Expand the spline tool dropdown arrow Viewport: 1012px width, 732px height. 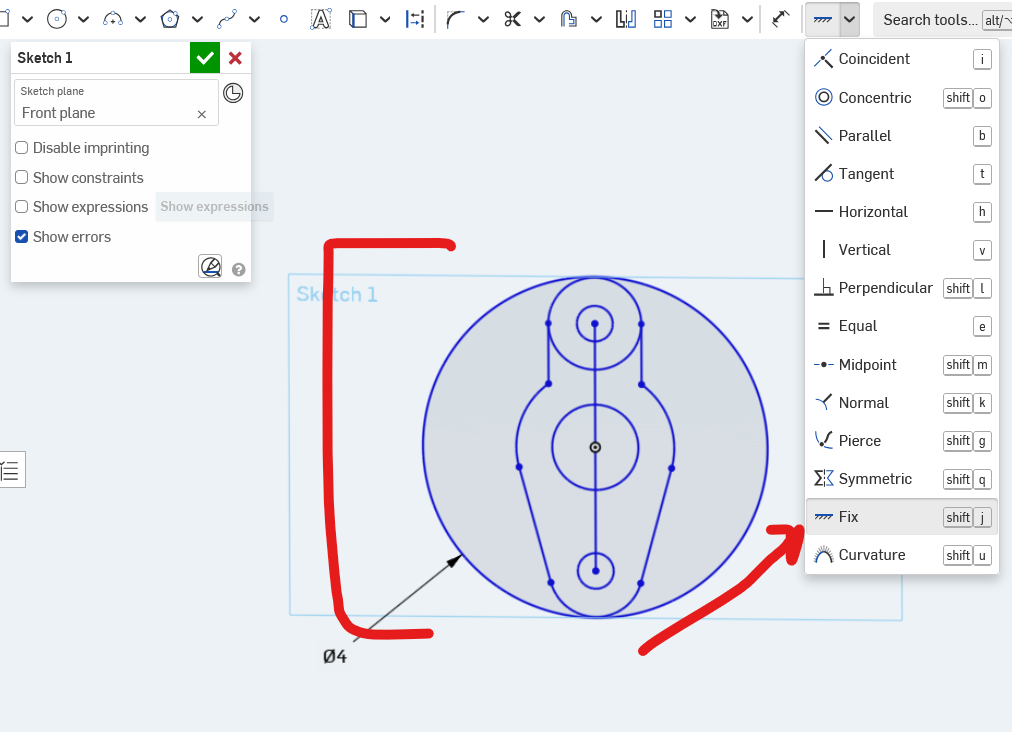[x=254, y=19]
